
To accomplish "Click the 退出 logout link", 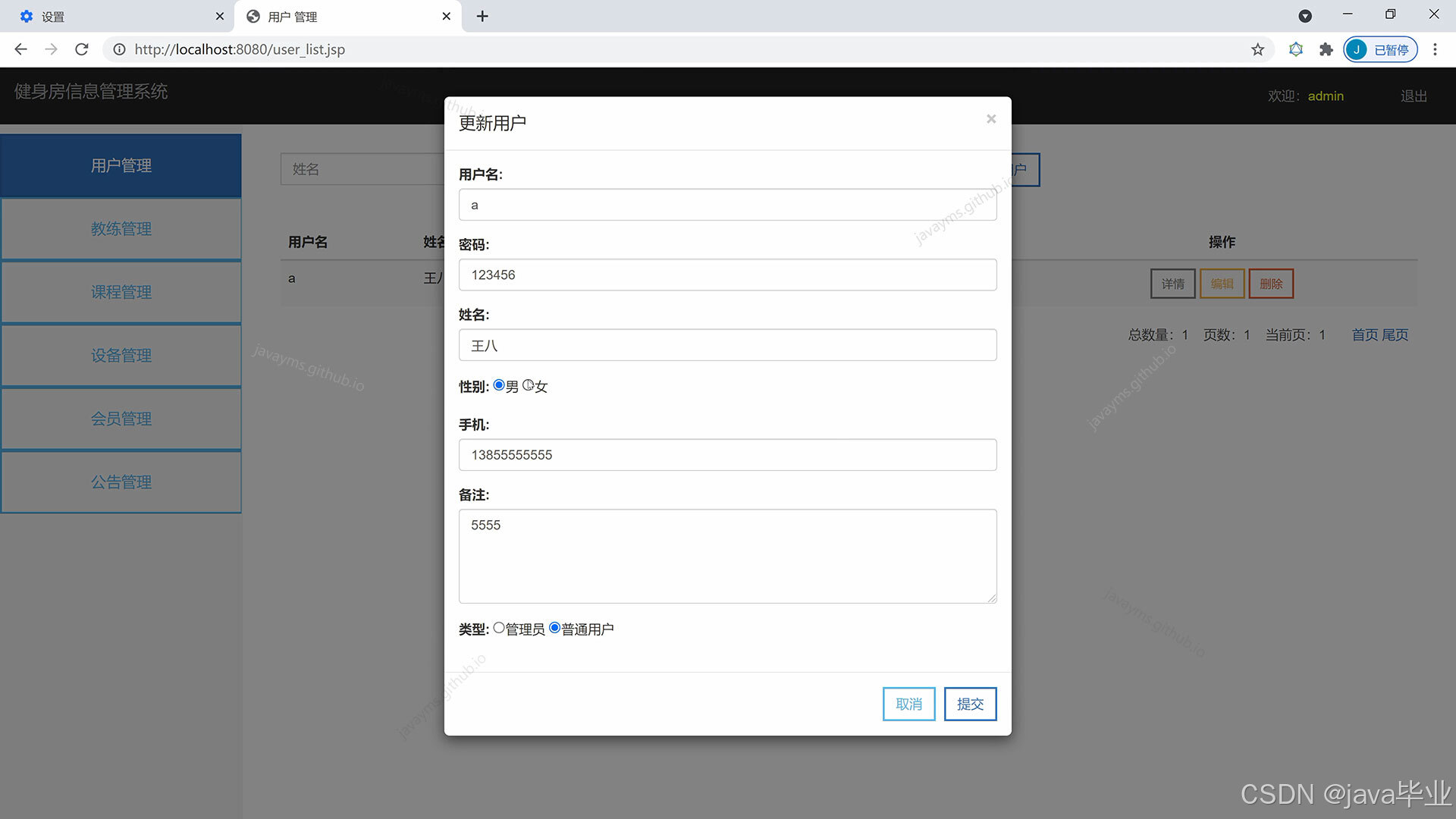I will click(x=1414, y=96).
